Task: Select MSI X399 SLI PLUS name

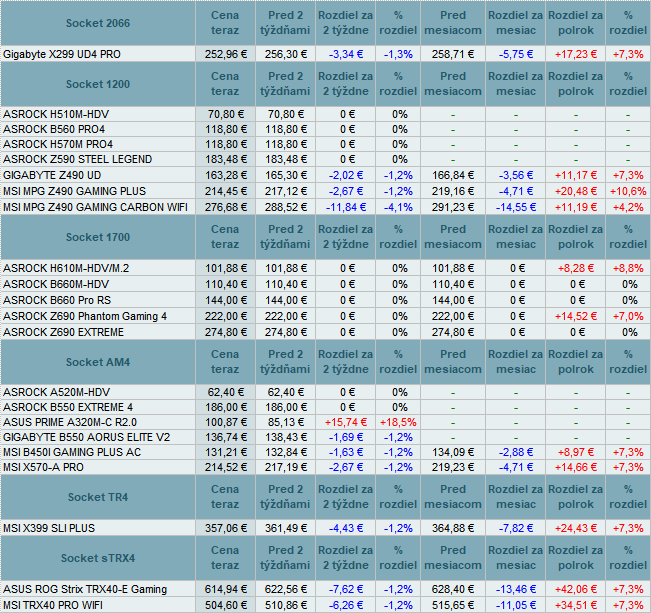Action: (49, 528)
